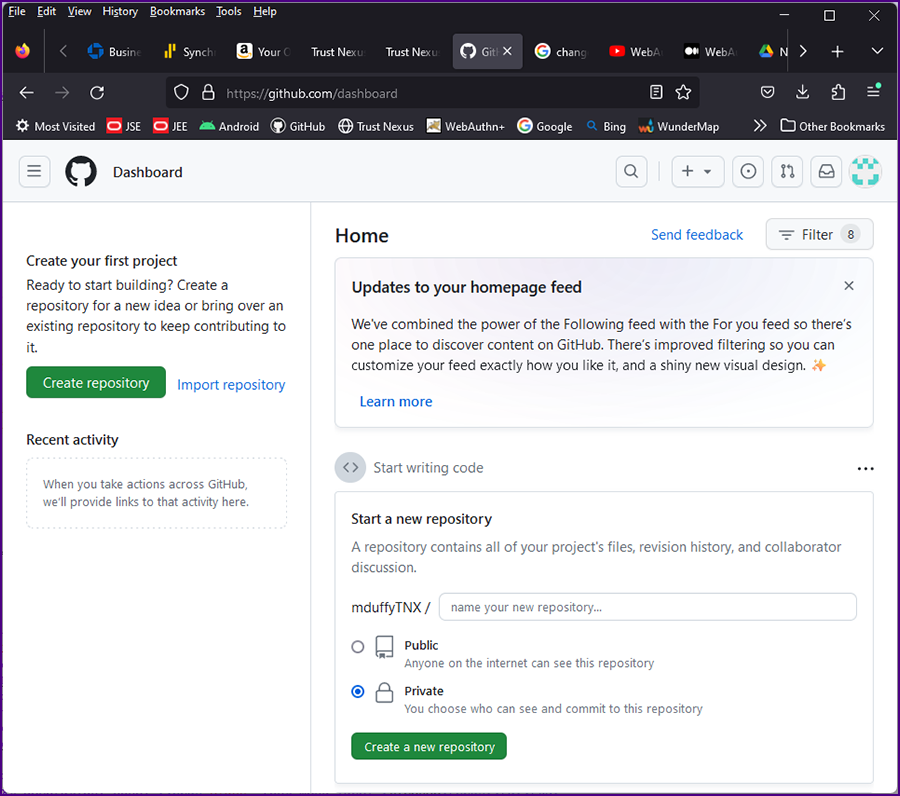Reload the current GitHub page
900x796 pixels.
[97, 92]
